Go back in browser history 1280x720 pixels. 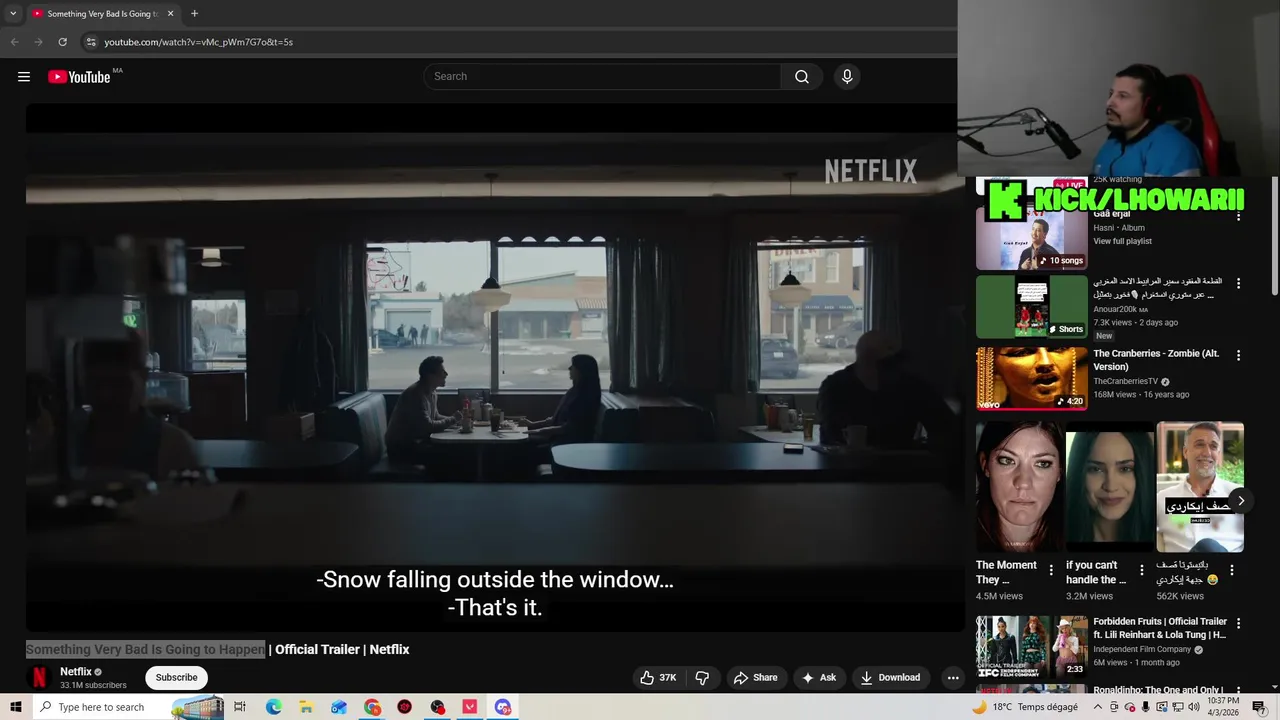14,42
